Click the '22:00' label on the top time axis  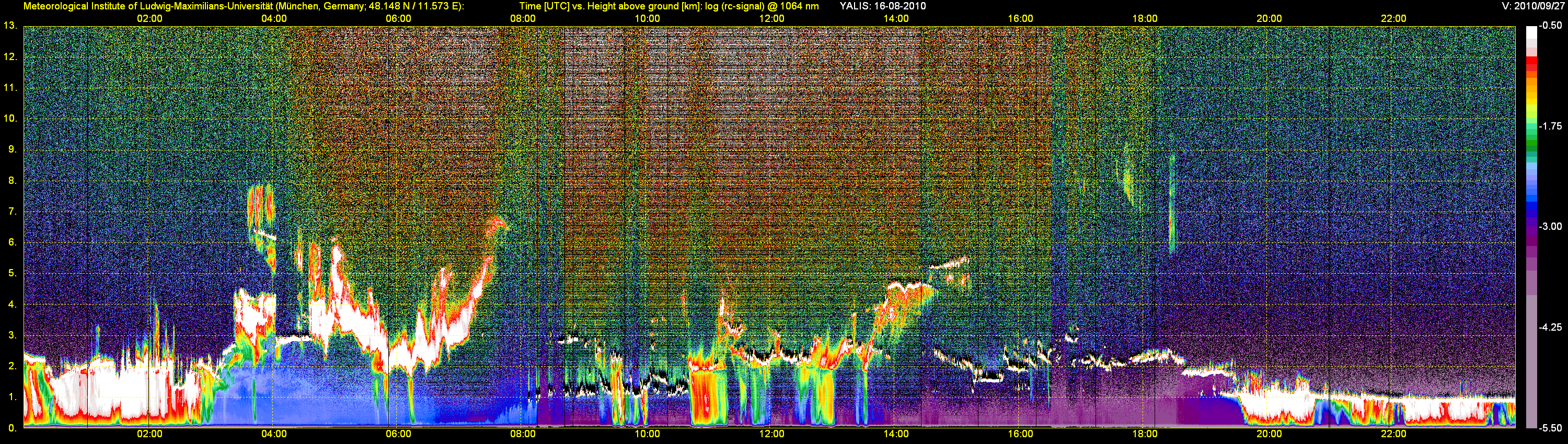click(1393, 18)
